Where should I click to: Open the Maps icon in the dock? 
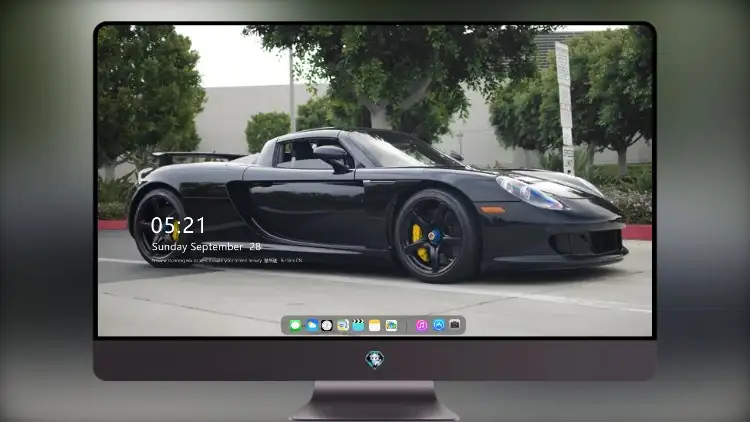(x=391, y=325)
